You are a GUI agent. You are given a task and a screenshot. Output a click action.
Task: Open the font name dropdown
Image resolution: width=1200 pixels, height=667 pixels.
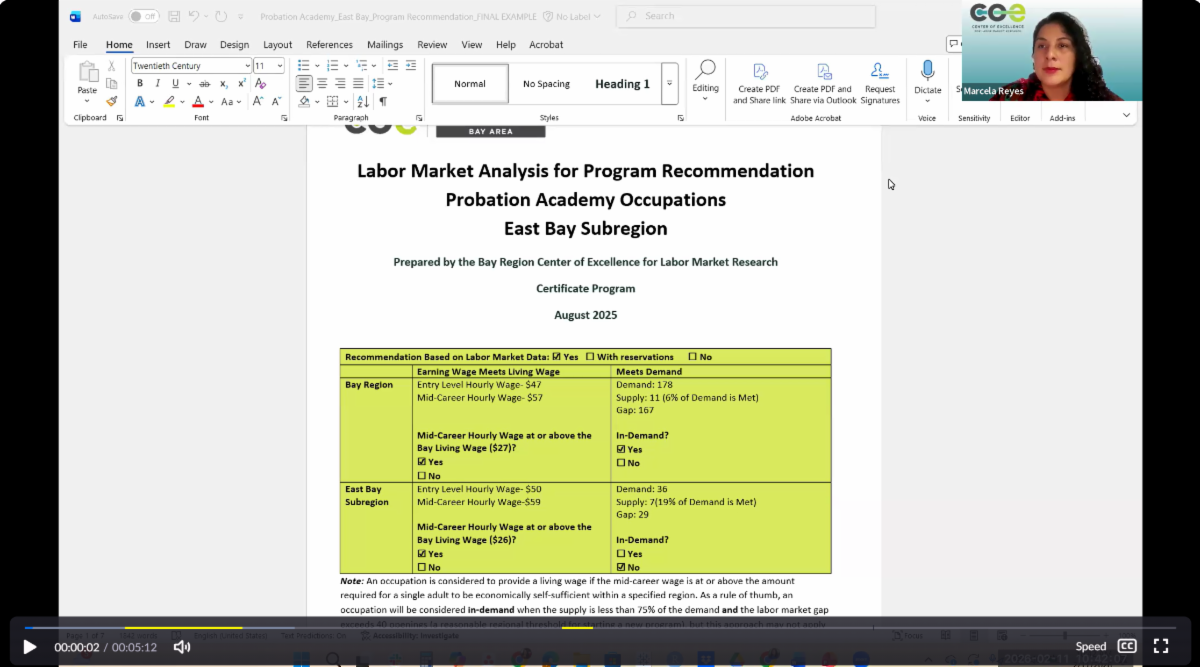[x=247, y=66]
